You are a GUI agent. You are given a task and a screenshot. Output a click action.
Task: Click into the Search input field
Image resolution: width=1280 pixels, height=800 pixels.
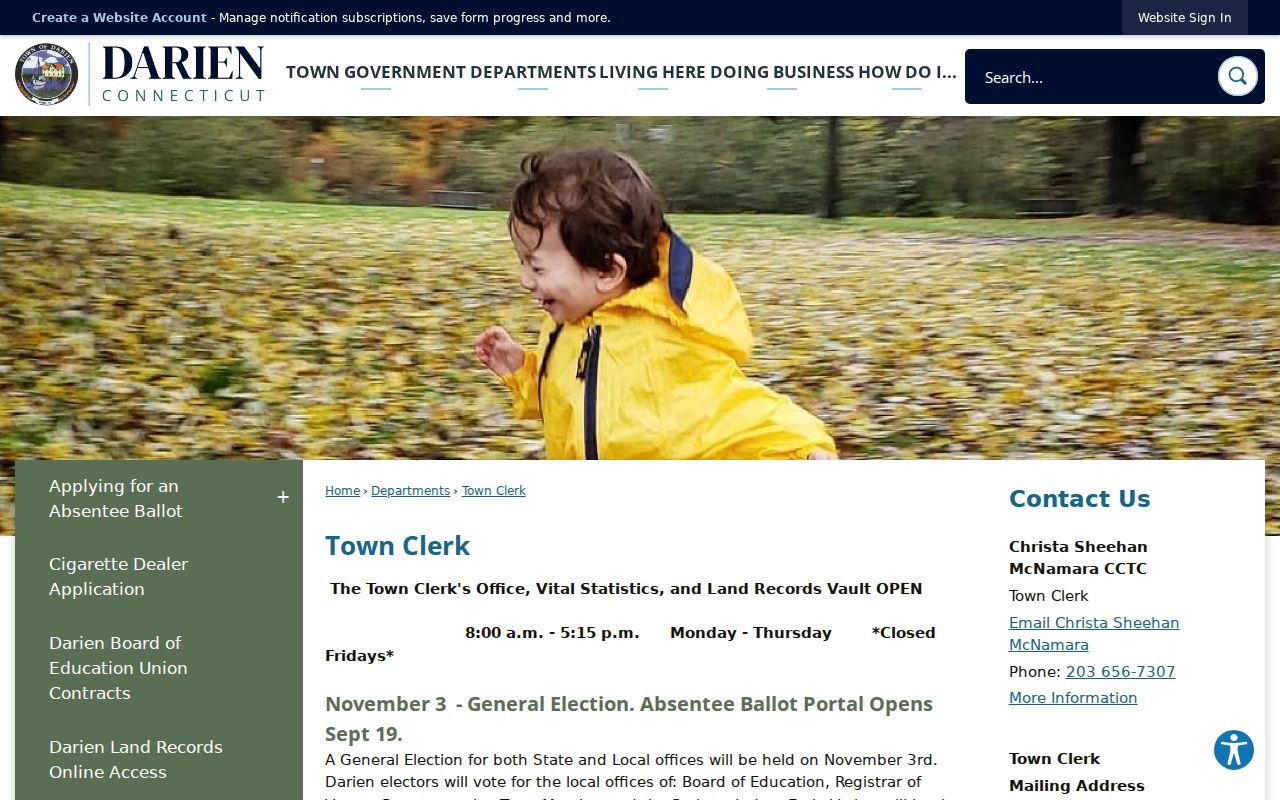click(1092, 77)
